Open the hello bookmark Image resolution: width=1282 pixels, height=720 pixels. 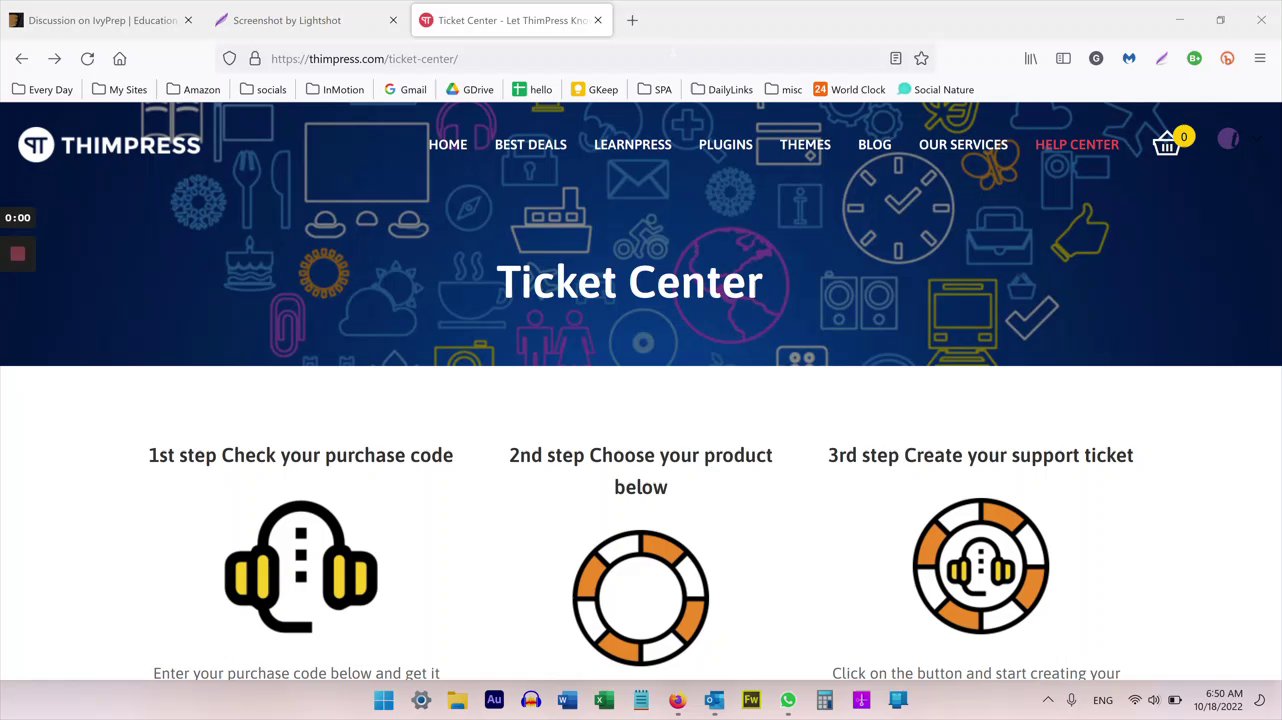click(532, 90)
